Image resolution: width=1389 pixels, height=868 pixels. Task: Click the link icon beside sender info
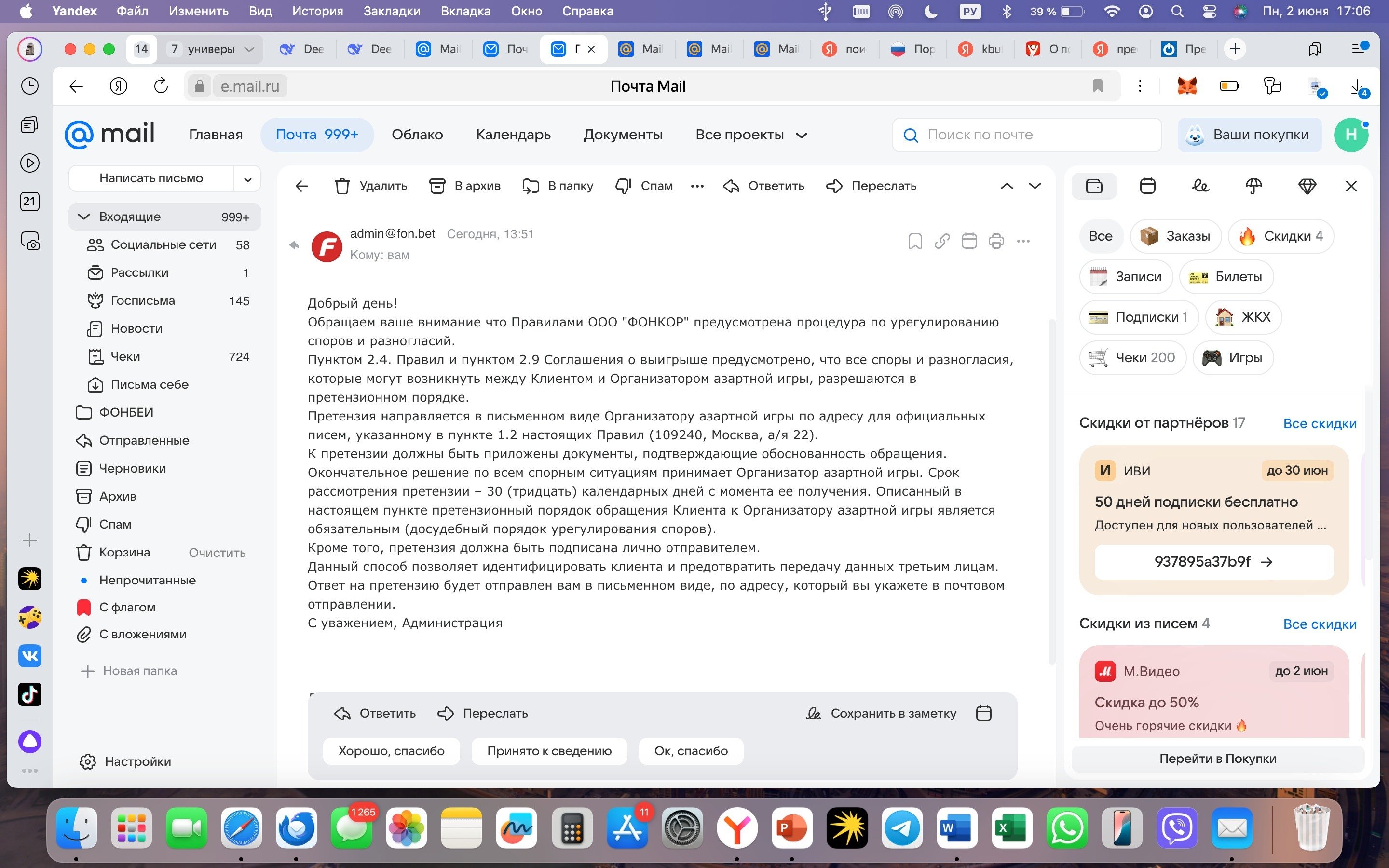click(942, 241)
